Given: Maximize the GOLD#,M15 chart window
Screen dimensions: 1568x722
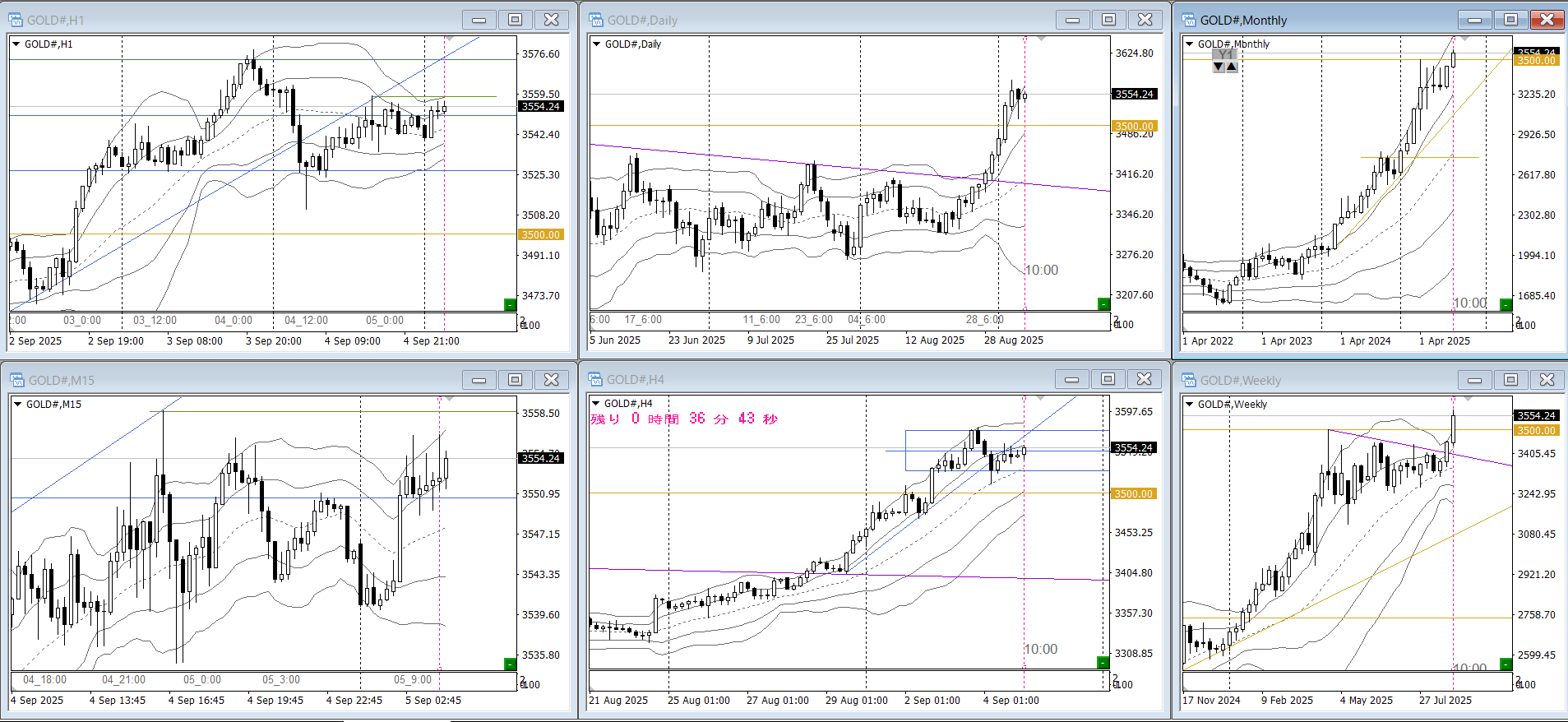Looking at the screenshot, I should (515, 379).
